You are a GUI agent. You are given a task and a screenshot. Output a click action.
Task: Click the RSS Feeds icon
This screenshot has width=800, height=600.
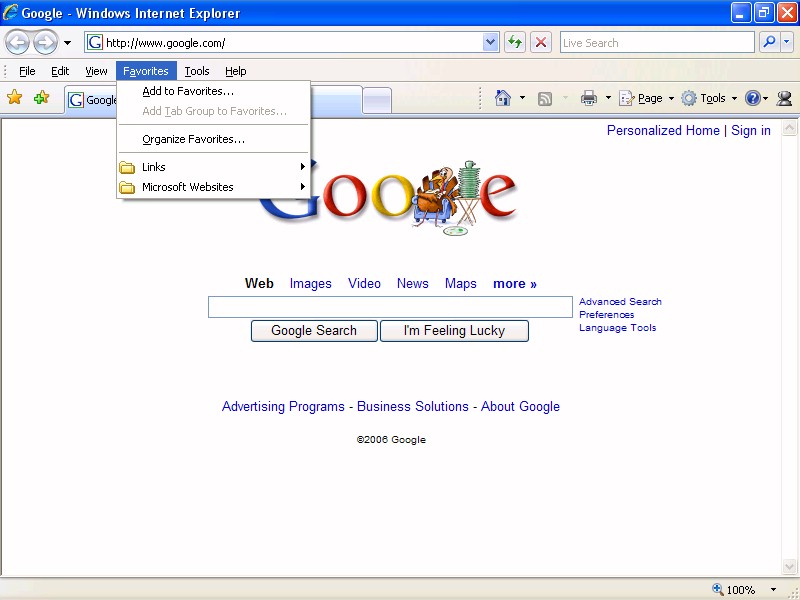[x=545, y=98]
